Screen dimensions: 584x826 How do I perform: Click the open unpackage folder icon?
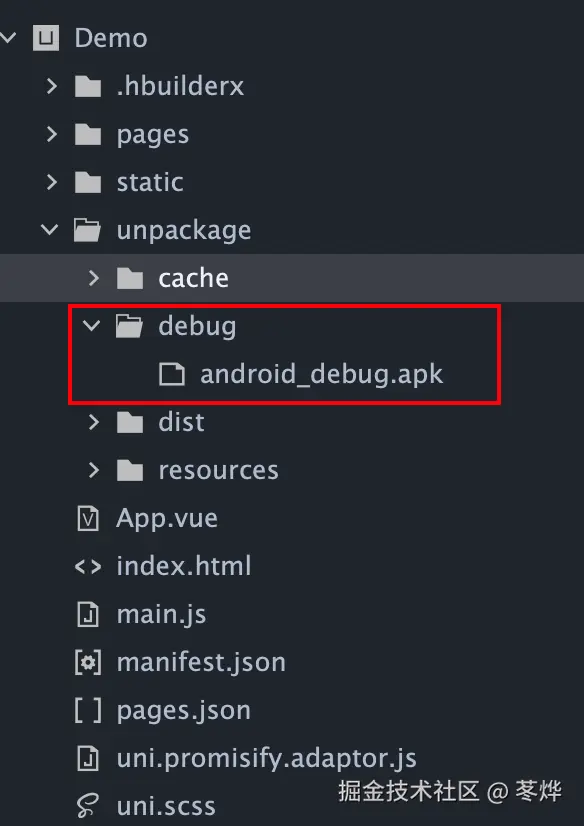point(87,231)
